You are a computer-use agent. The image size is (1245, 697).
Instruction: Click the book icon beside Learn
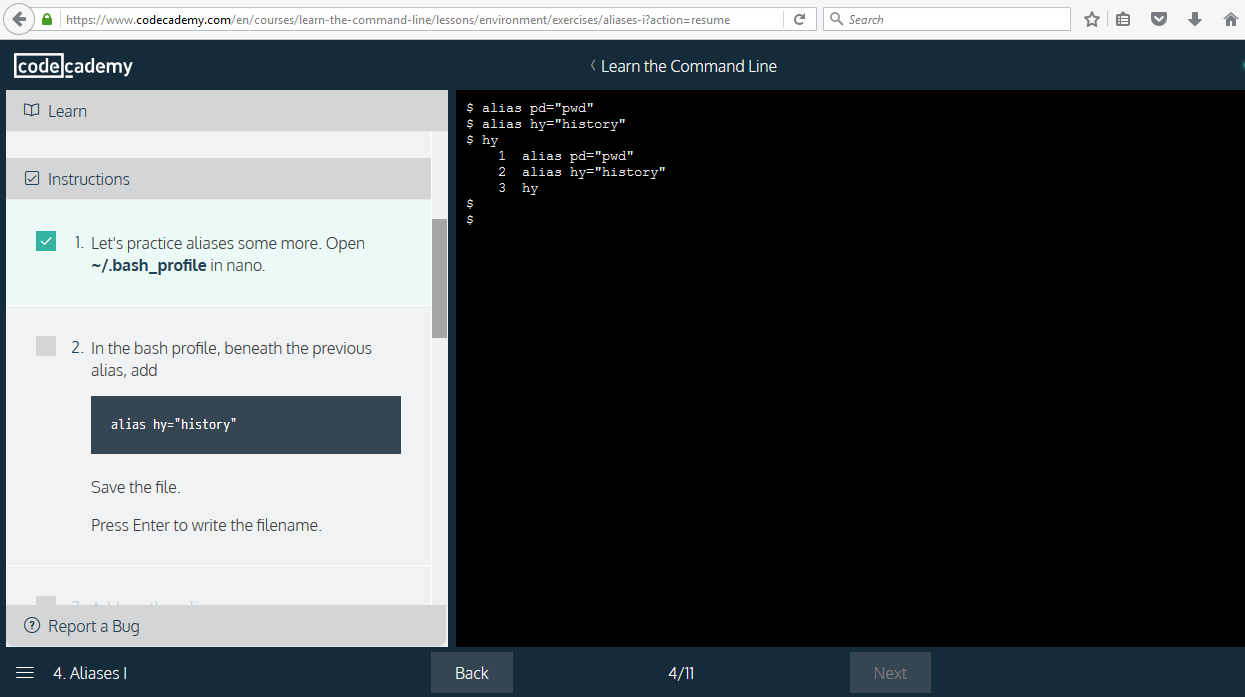point(32,111)
